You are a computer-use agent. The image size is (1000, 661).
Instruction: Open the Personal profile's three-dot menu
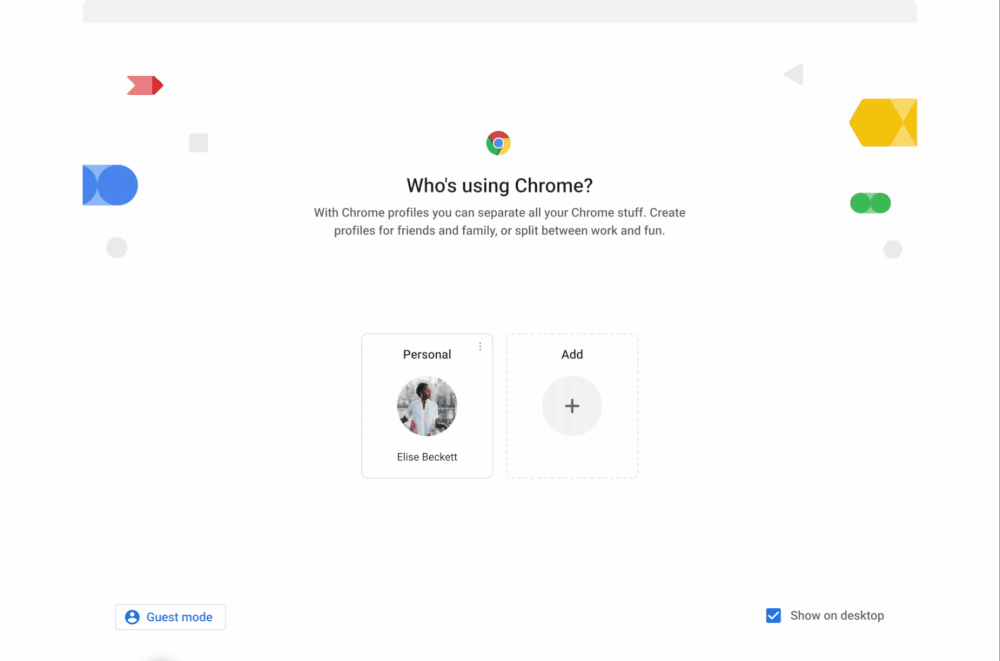tap(480, 347)
